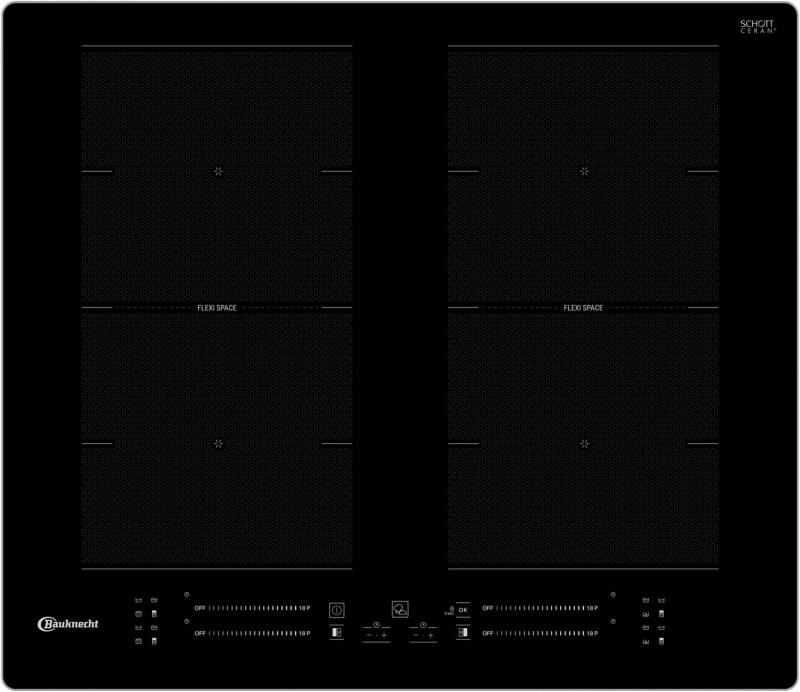Tap the rear-left cooking zone center marker
800x692 pixels.
(x=218, y=171)
